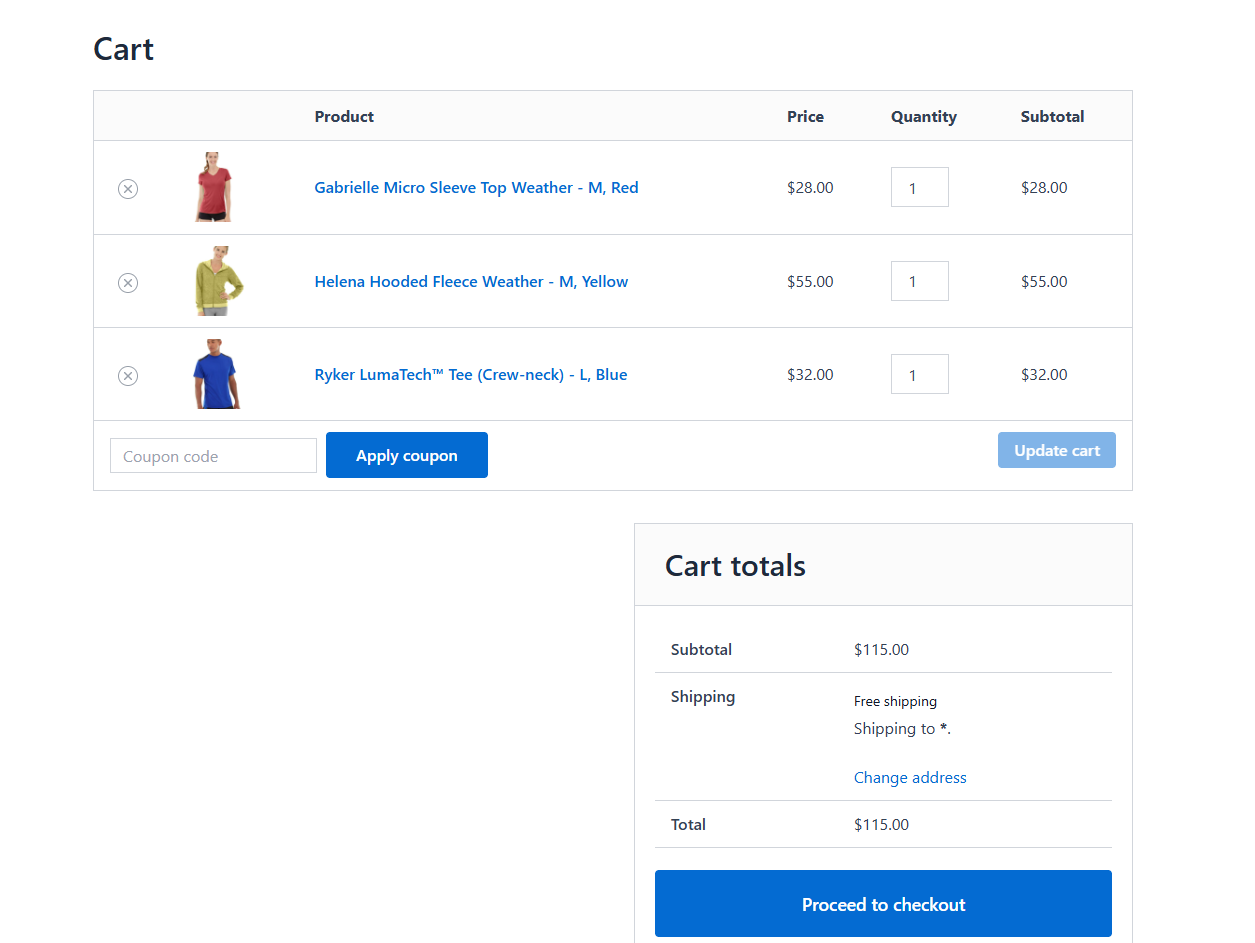
Task: Click the Subtotal column header
Action: [1052, 116]
